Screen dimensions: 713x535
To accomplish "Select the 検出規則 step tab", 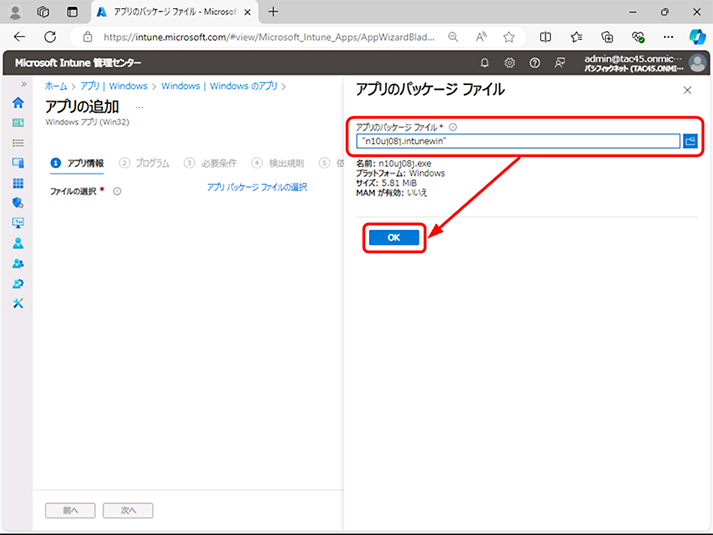I will [x=277, y=163].
